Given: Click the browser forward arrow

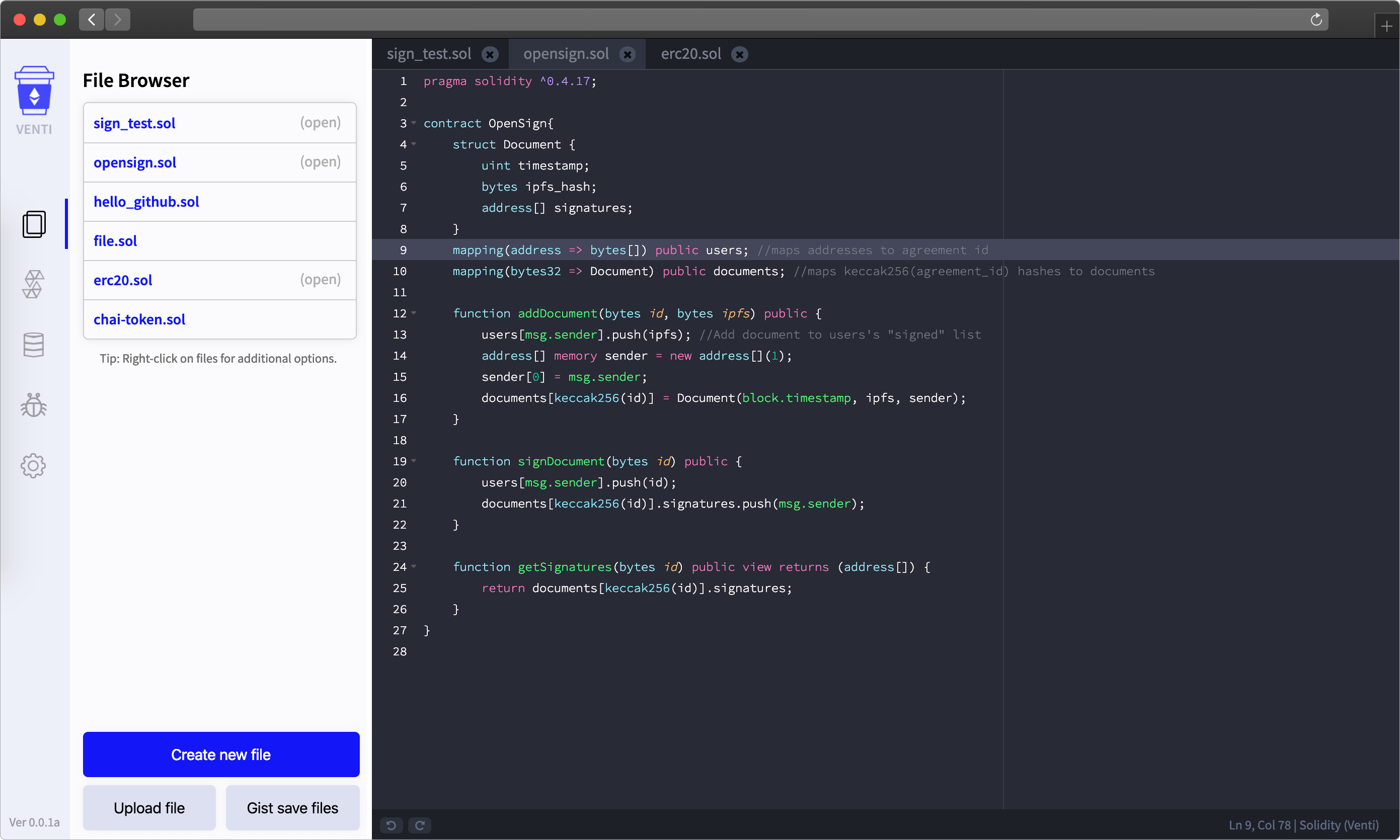Looking at the screenshot, I should point(118,20).
